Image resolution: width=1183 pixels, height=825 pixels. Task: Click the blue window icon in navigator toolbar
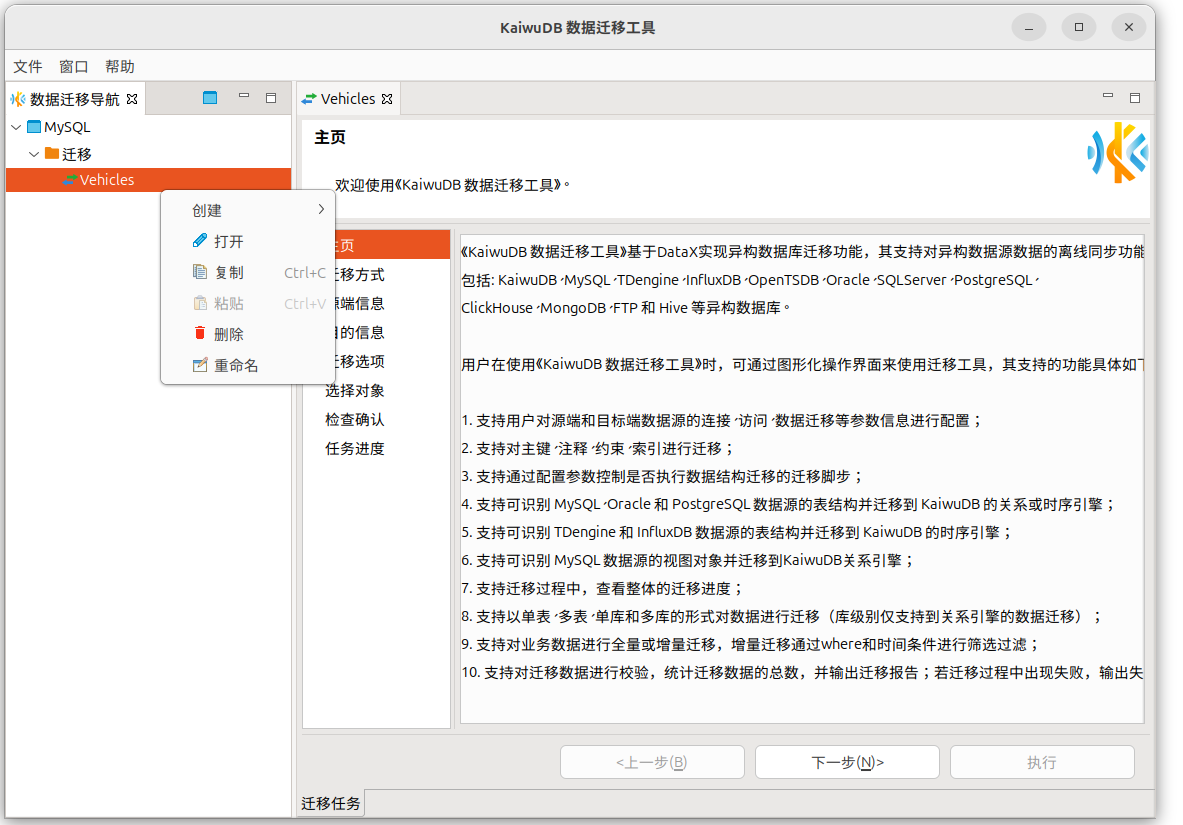pyautogui.click(x=210, y=98)
